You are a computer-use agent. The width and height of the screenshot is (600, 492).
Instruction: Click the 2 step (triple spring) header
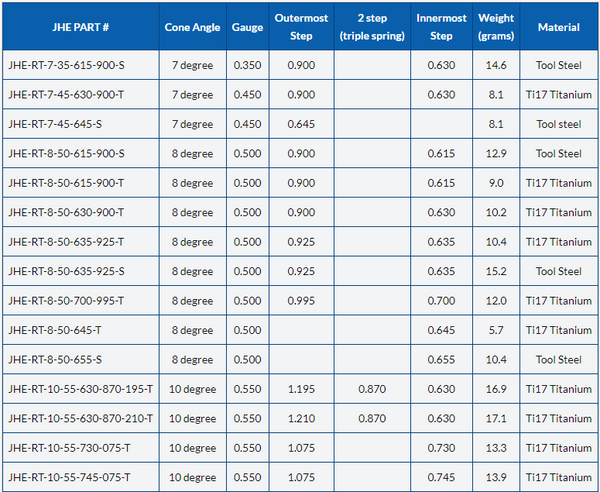[373, 27]
